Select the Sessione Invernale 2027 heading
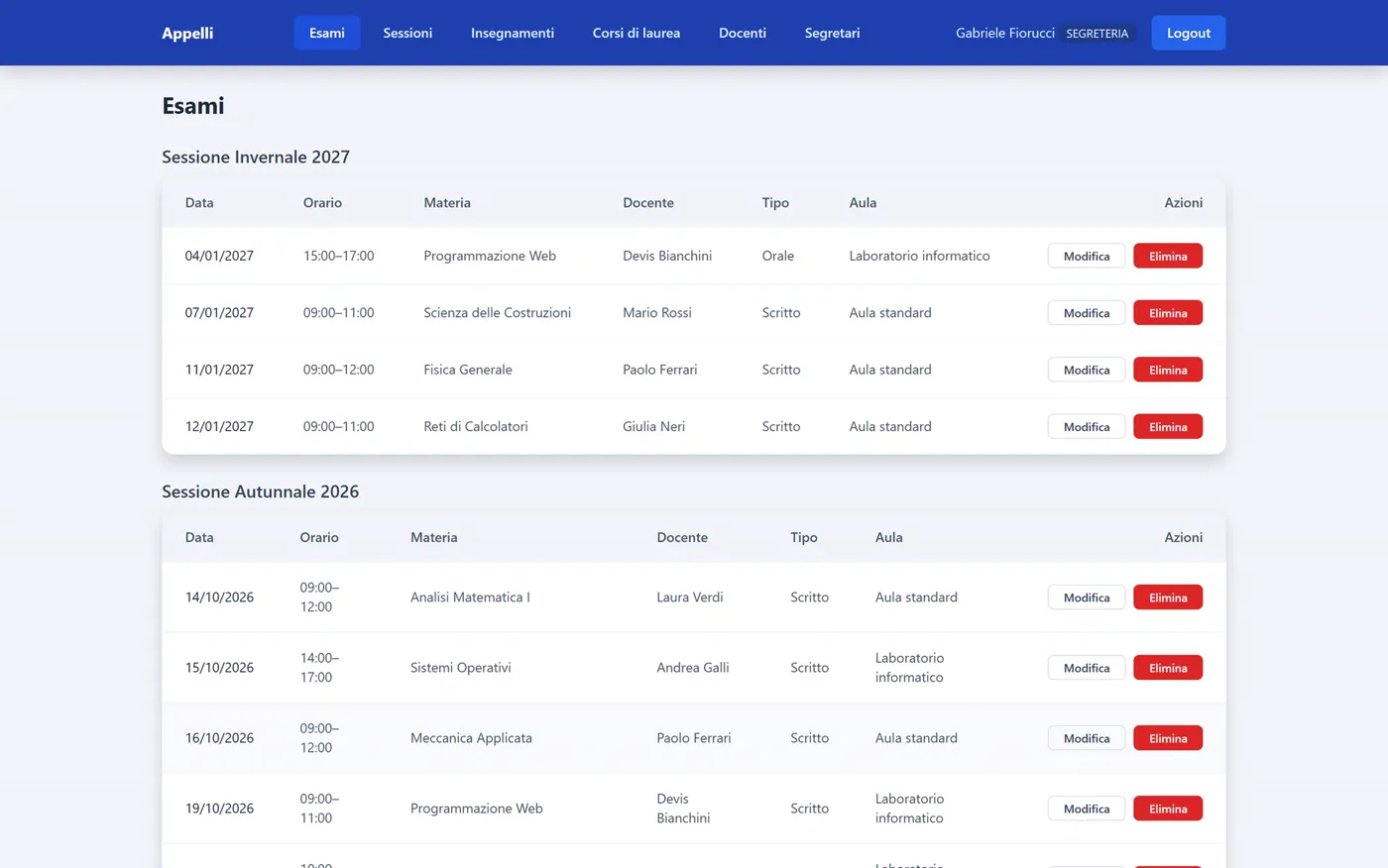 256,157
